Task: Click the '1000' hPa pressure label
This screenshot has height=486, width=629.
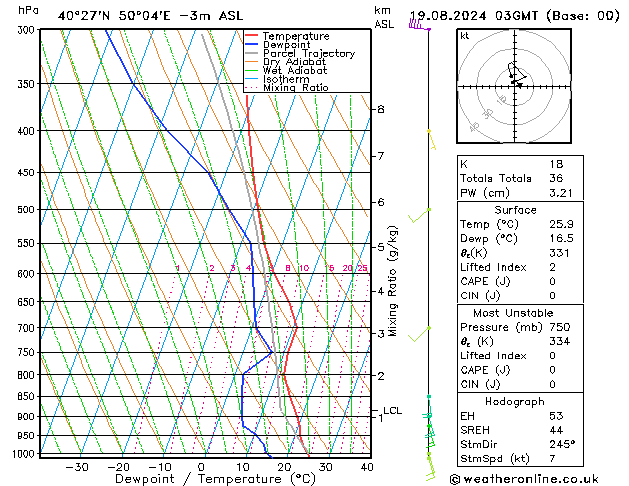Action: (26, 454)
